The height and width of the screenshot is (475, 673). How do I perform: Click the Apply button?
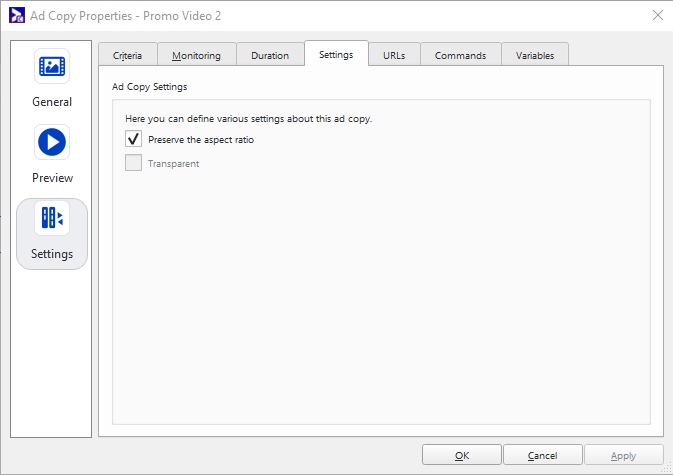pos(624,455)
